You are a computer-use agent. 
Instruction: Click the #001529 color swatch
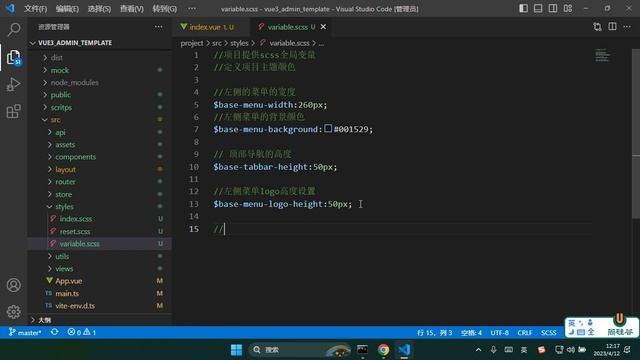(x=328, y=129)
